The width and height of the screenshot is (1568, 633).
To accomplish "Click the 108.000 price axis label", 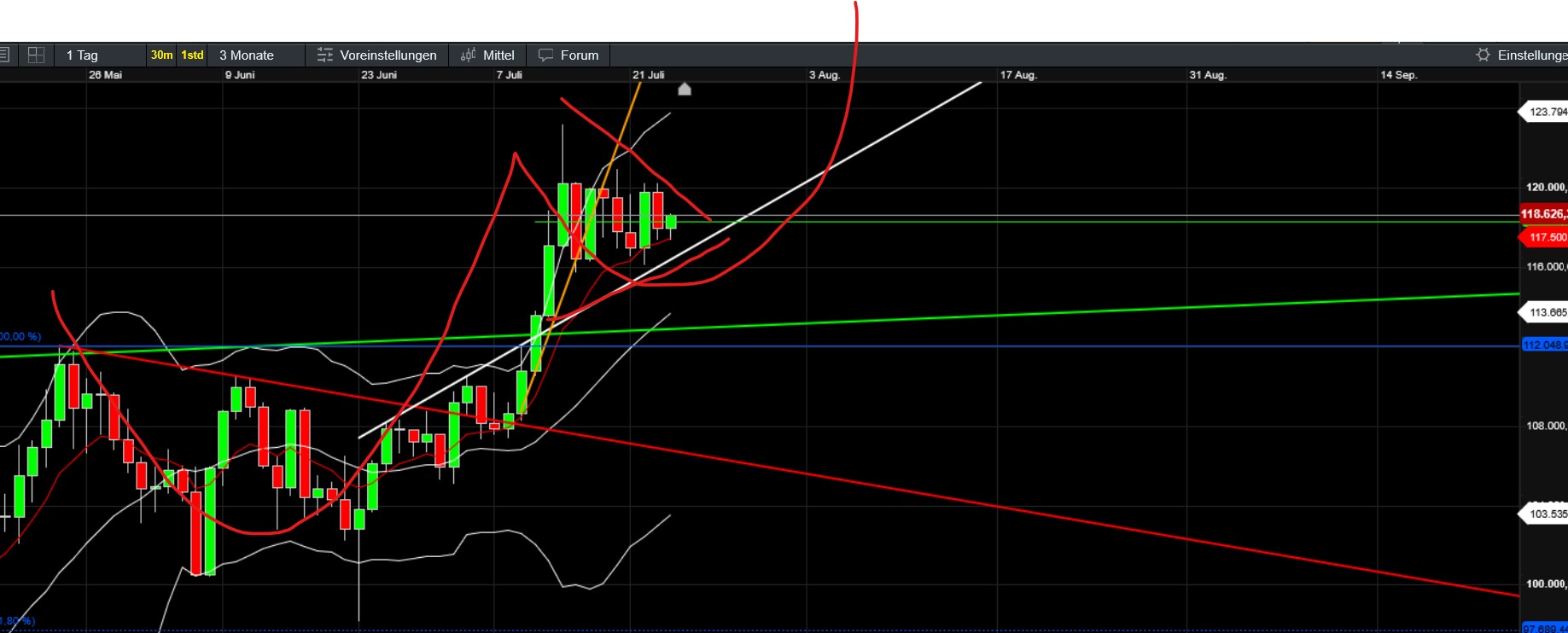I will click(1547, 426).
